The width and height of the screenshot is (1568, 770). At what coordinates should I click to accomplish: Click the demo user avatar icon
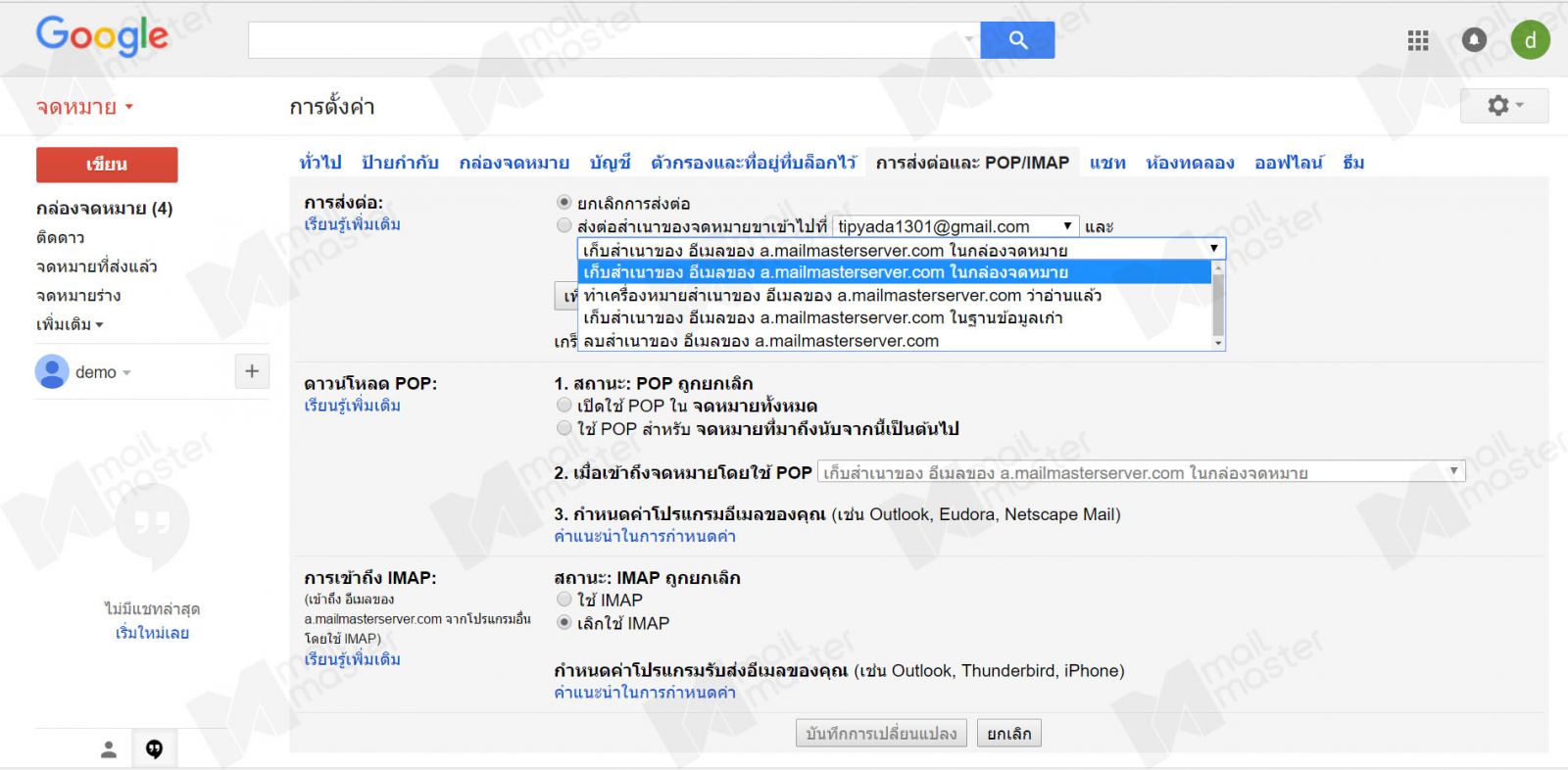[x=51, y=372]
